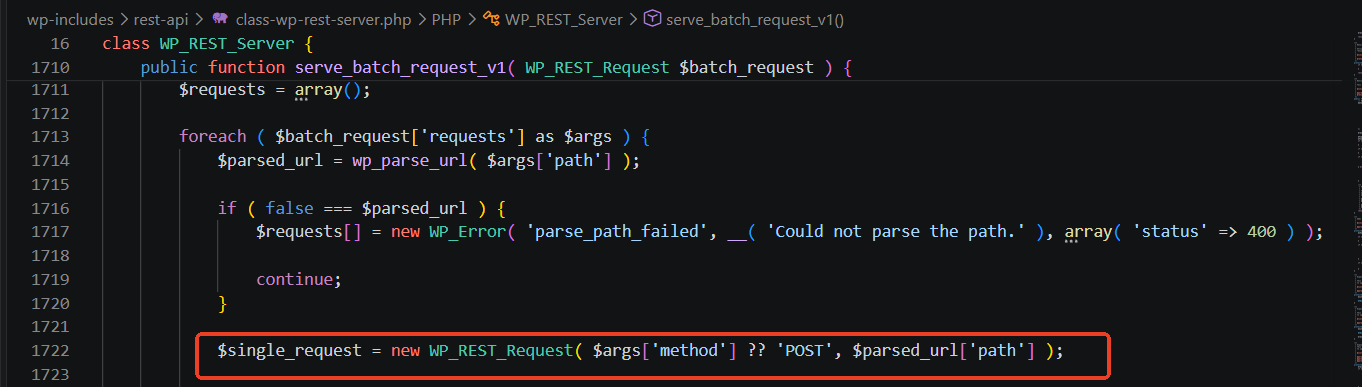Click the method cube icon before serve_batch_request_v1

pyautogui.click(x=652, y=19)
